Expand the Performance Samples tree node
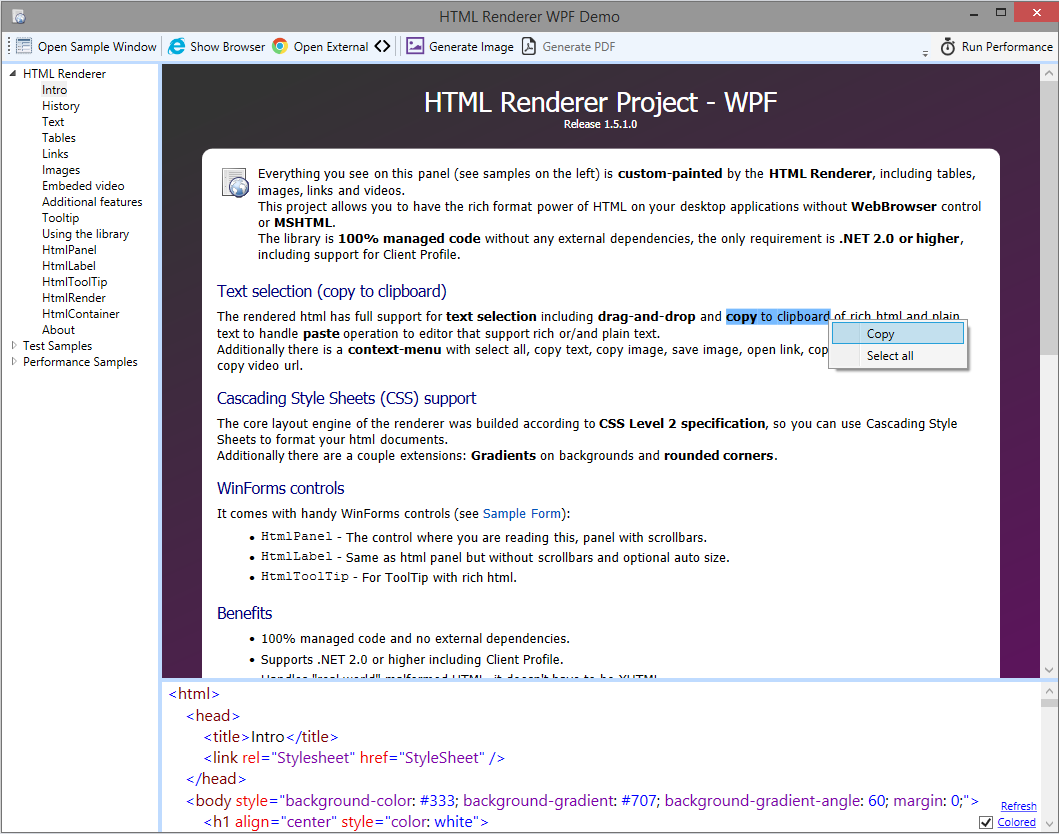Screen dimensions: 1059x834 coord(13,362)
